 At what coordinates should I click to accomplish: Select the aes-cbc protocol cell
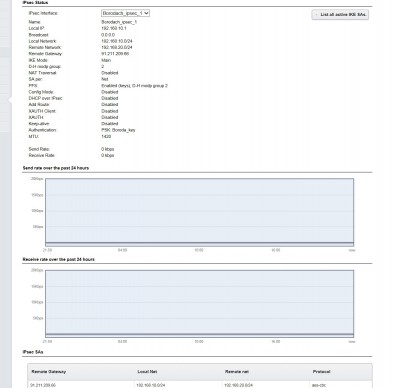click(319, 385)
